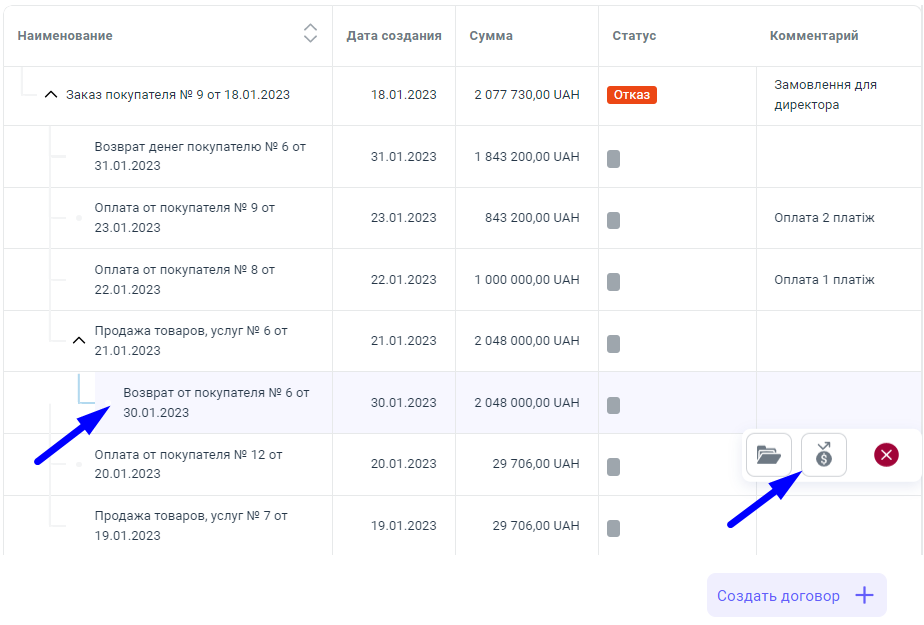Click comment cell Замовлення для директора
Viewport: 924px width, 625px height.
[x=825, y=95]
